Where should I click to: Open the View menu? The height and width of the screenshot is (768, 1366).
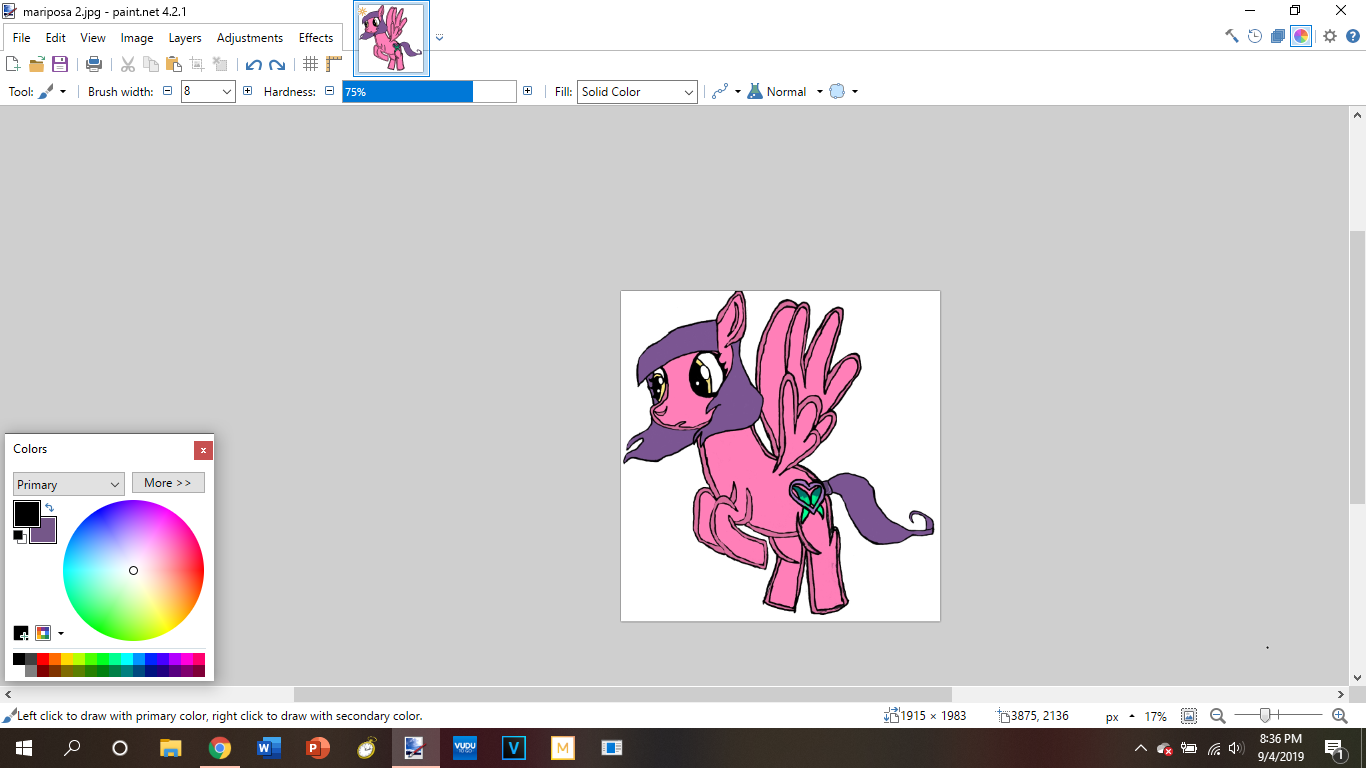pyautogui.click(x=93, y=38)
